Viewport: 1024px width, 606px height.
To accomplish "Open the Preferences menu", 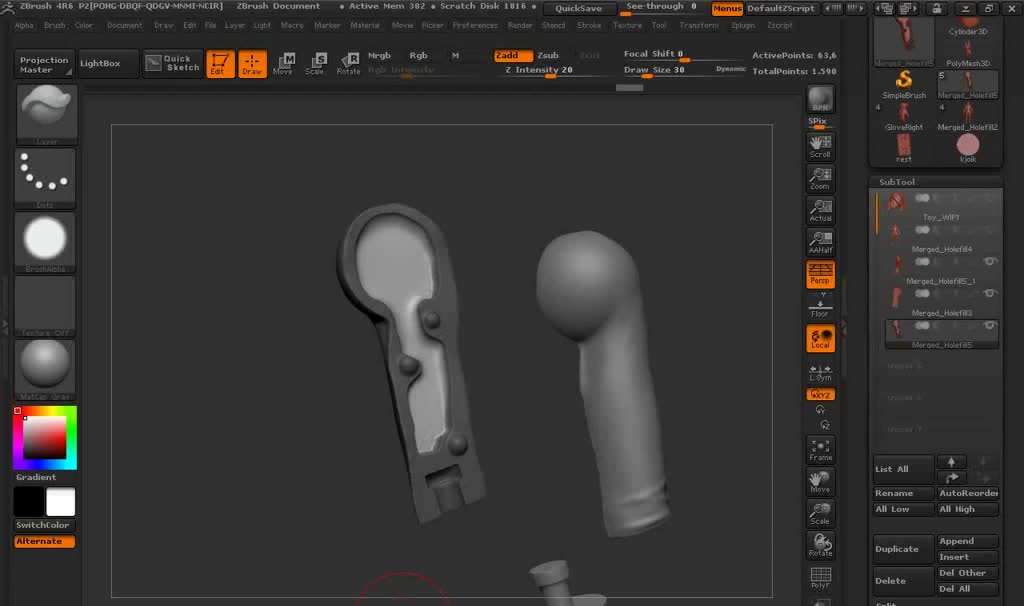I will [475, 25].
